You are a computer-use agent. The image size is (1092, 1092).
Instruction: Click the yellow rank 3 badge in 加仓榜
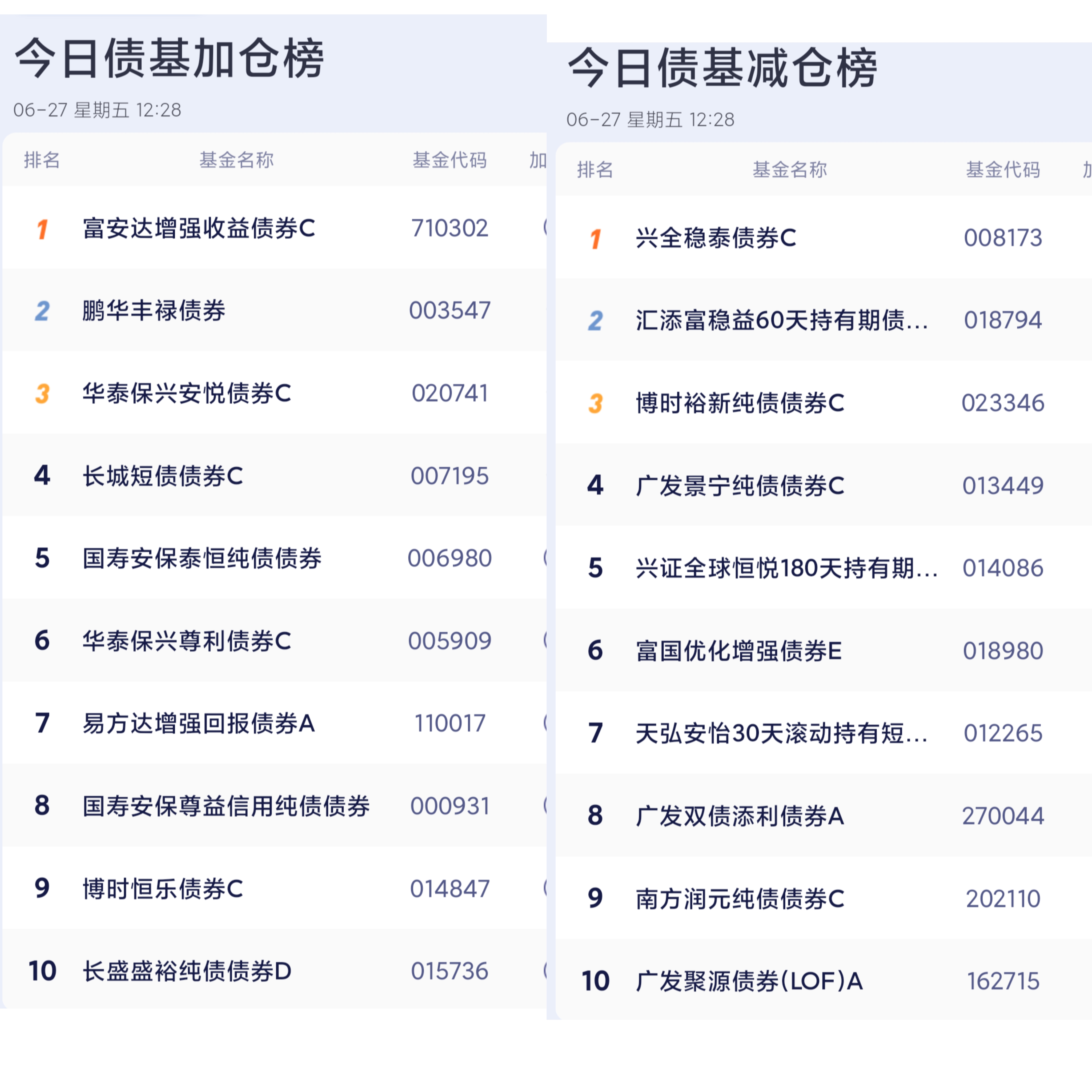[42, 394]
